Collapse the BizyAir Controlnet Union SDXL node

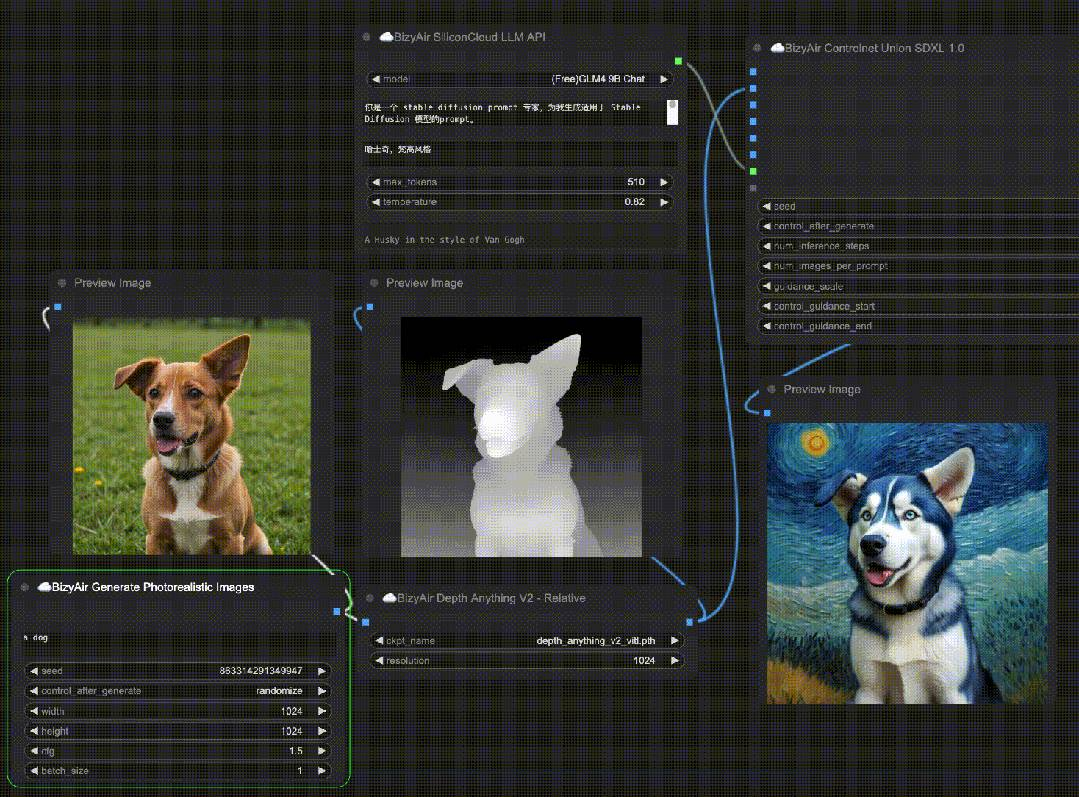[757, 47]
